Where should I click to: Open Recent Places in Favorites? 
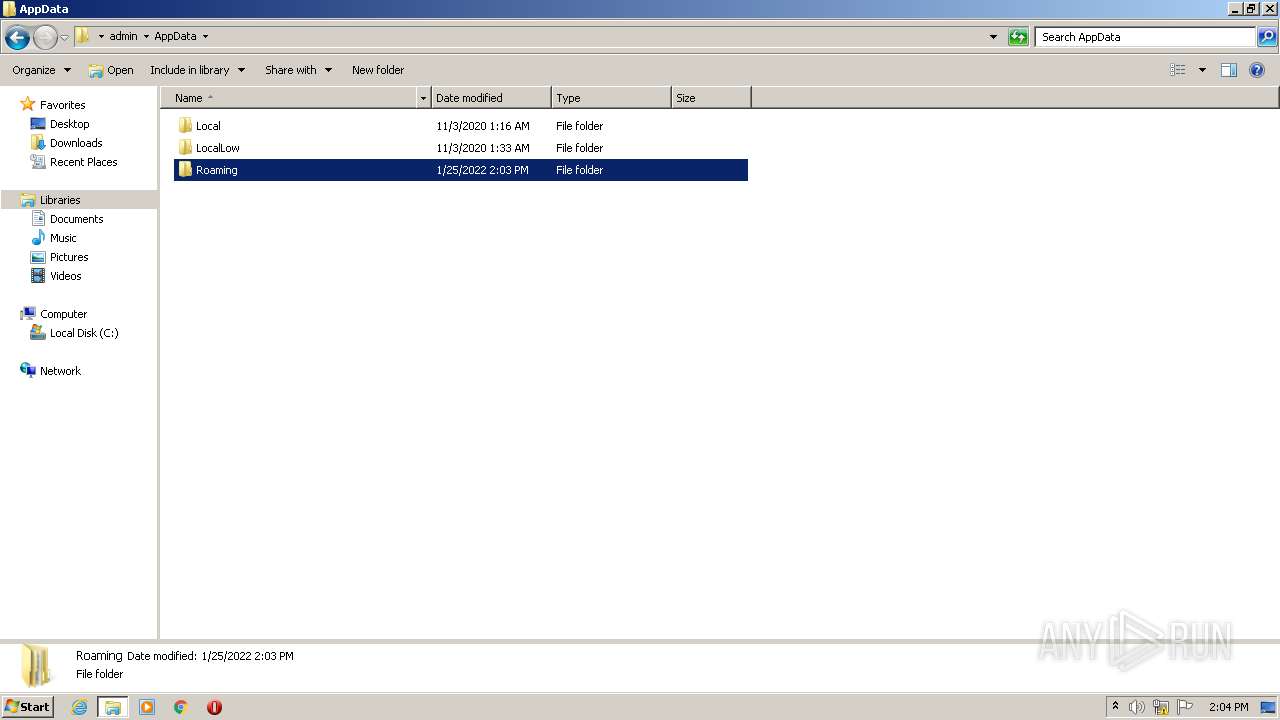[x=83, y=162]
